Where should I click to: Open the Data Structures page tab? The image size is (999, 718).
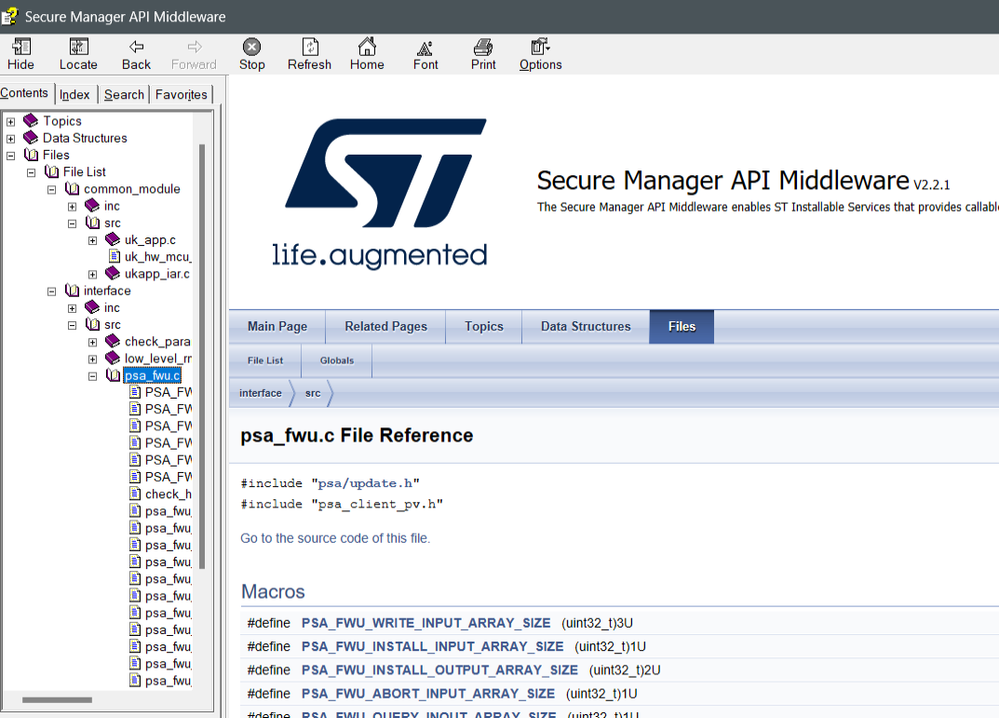[586, 326]
